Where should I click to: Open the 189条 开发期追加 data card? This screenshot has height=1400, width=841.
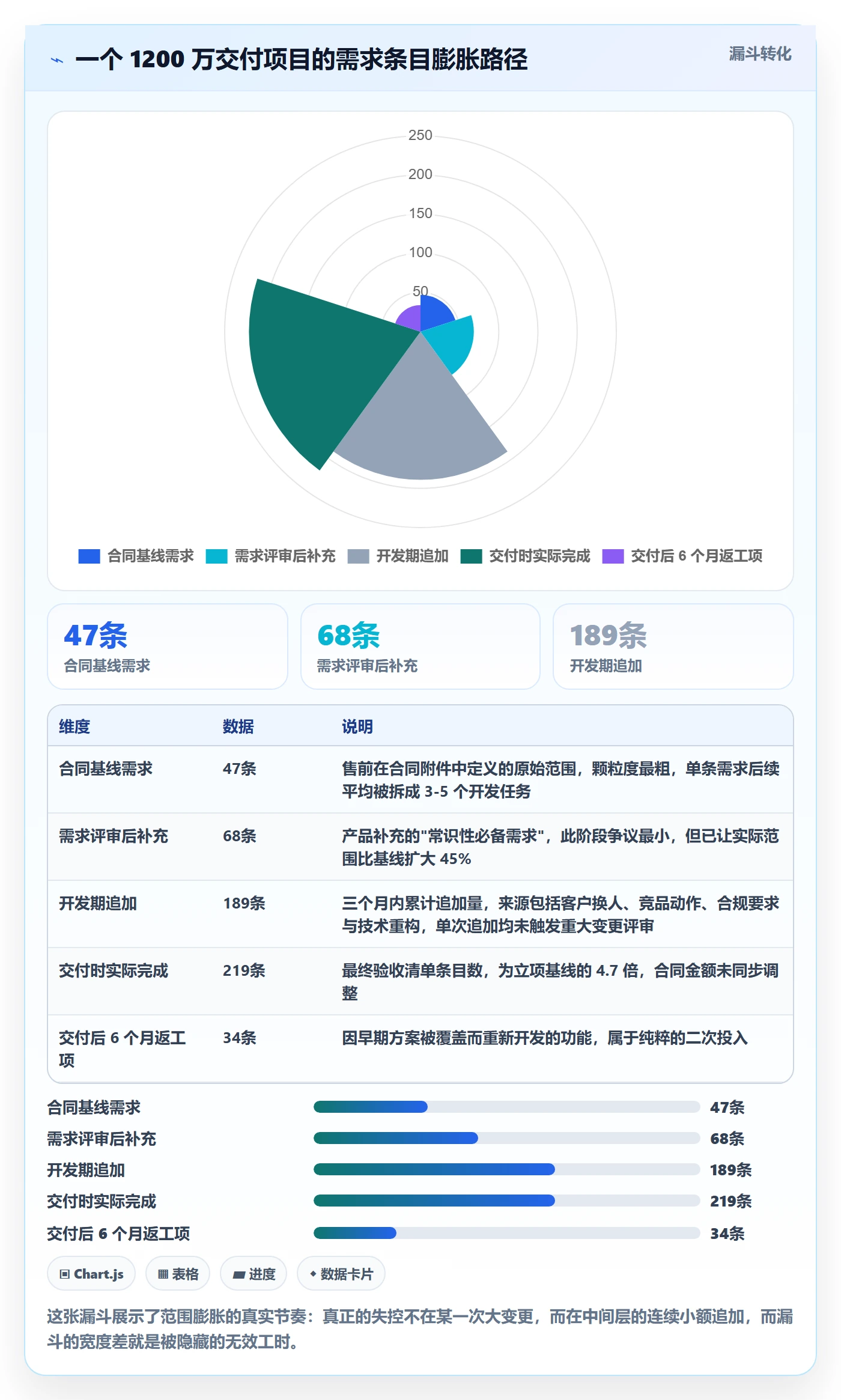click(673, 647)
